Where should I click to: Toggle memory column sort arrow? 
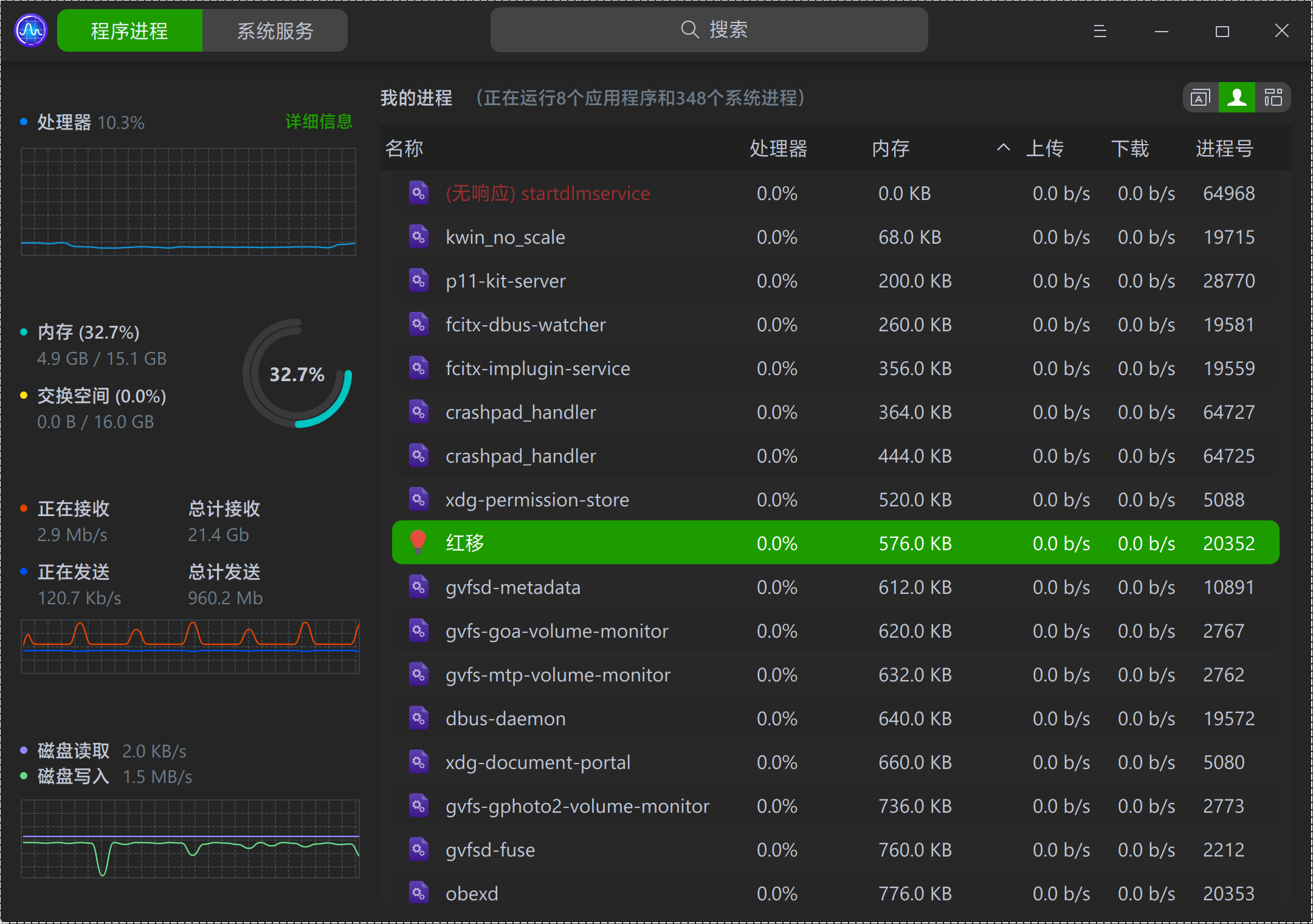pos(1003,148)
